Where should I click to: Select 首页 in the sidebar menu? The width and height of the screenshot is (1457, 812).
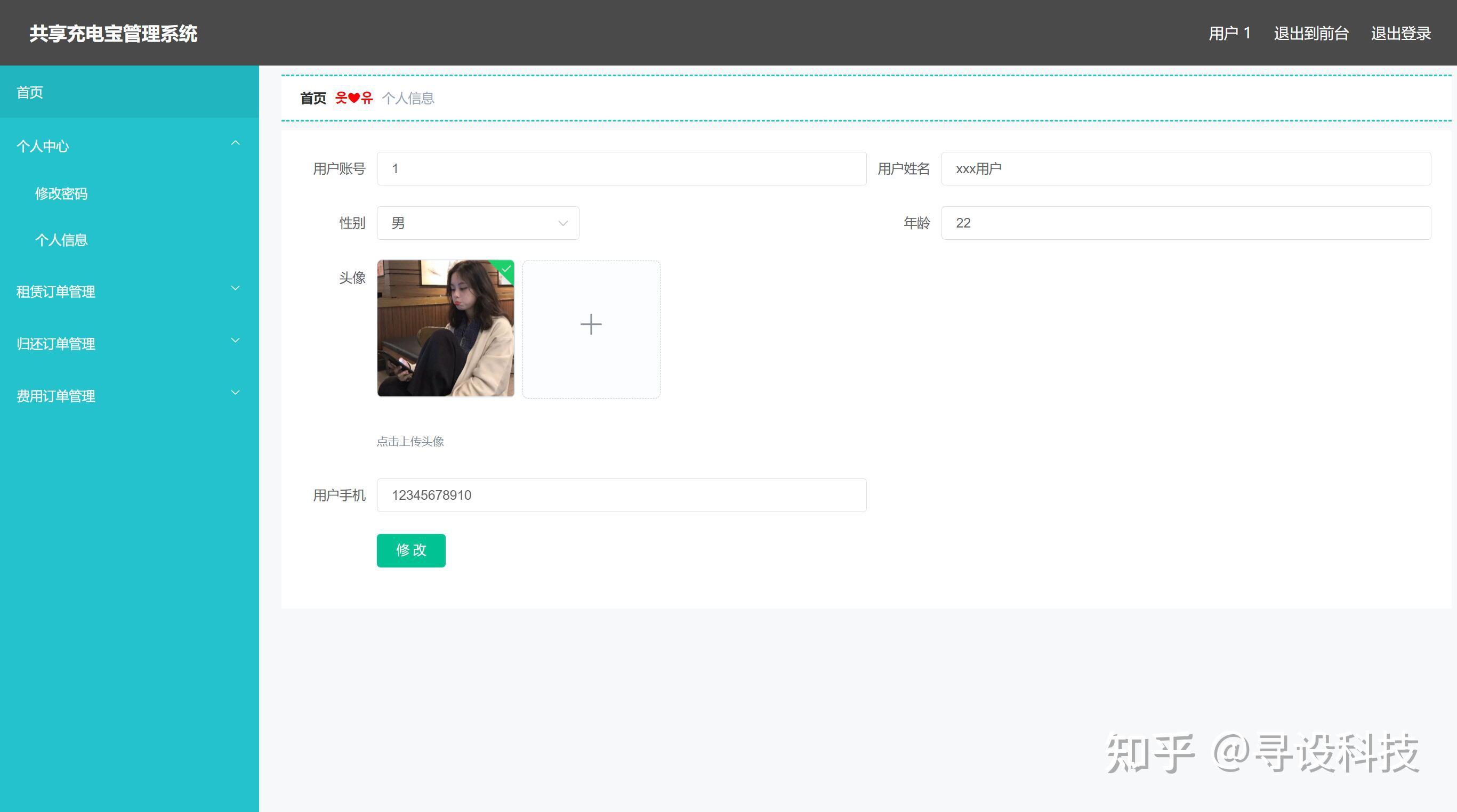[x=29, y=92]
